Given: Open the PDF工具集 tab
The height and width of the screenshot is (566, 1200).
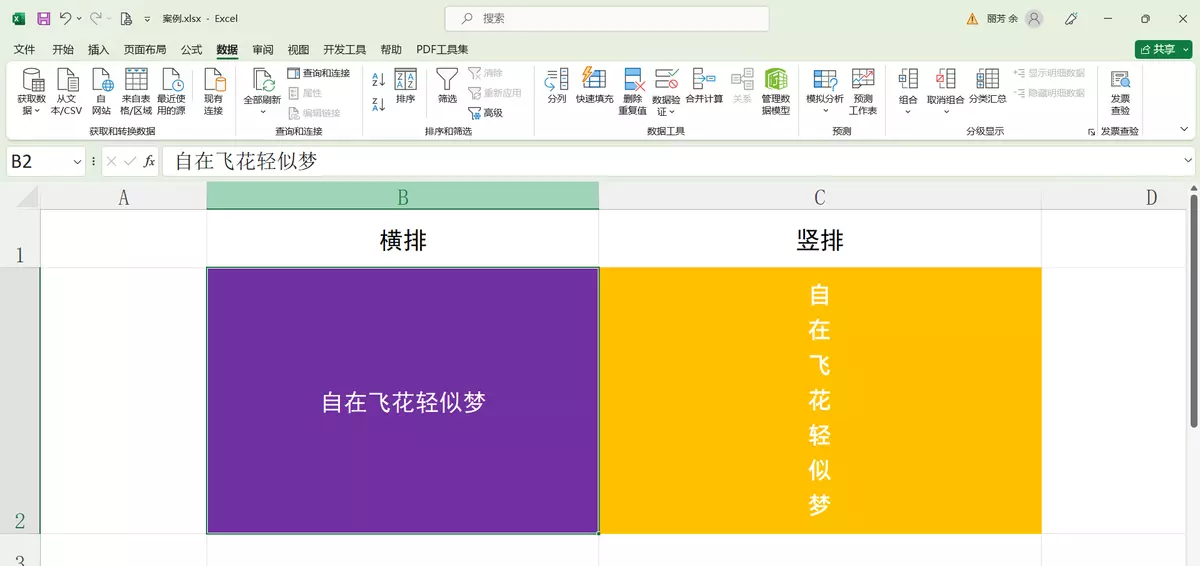Looking at the screenshot, I should (x=442, y=49).
